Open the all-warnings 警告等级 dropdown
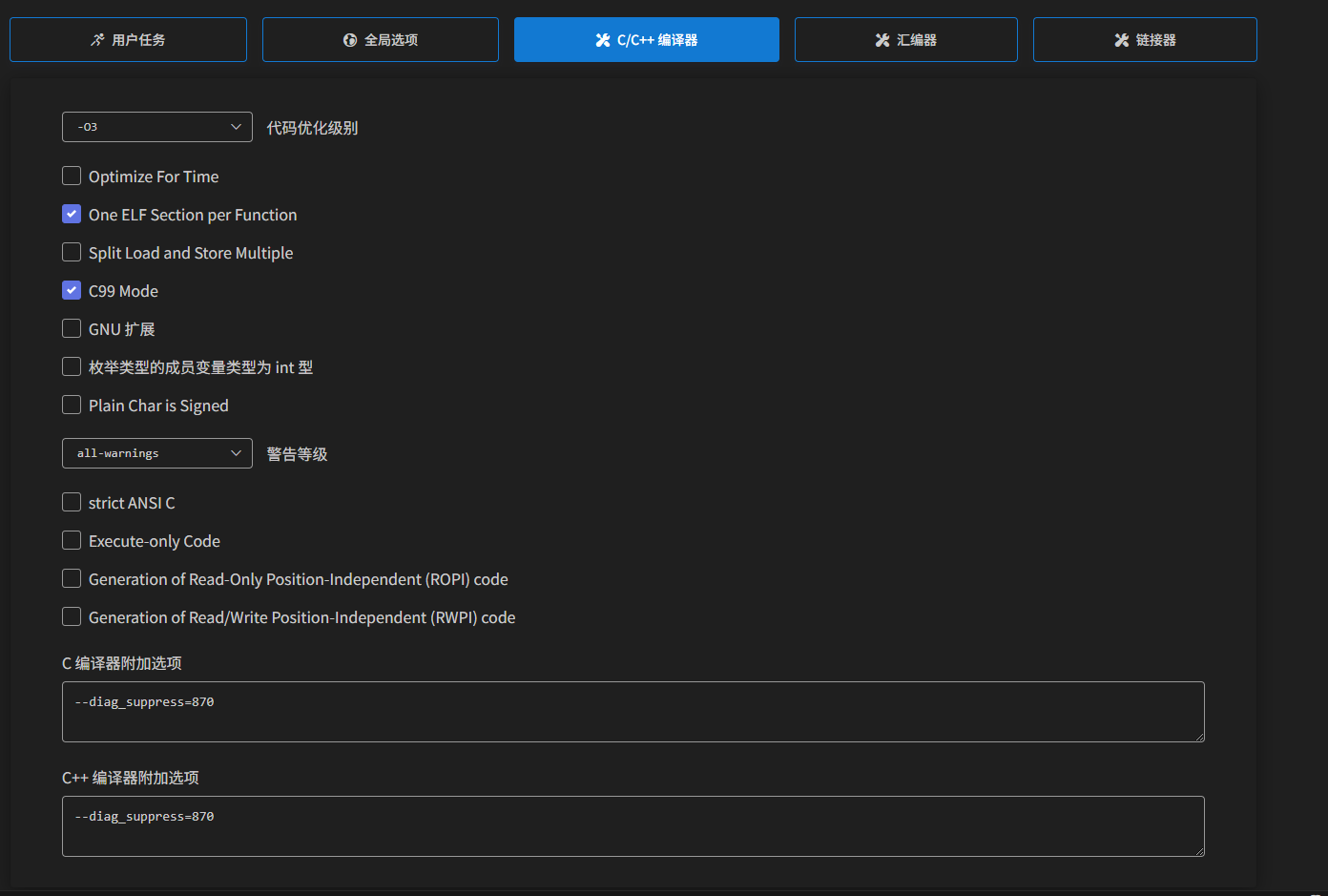Image resolution: width=1328 pixels, height=896 pixels. pos(157,453)
